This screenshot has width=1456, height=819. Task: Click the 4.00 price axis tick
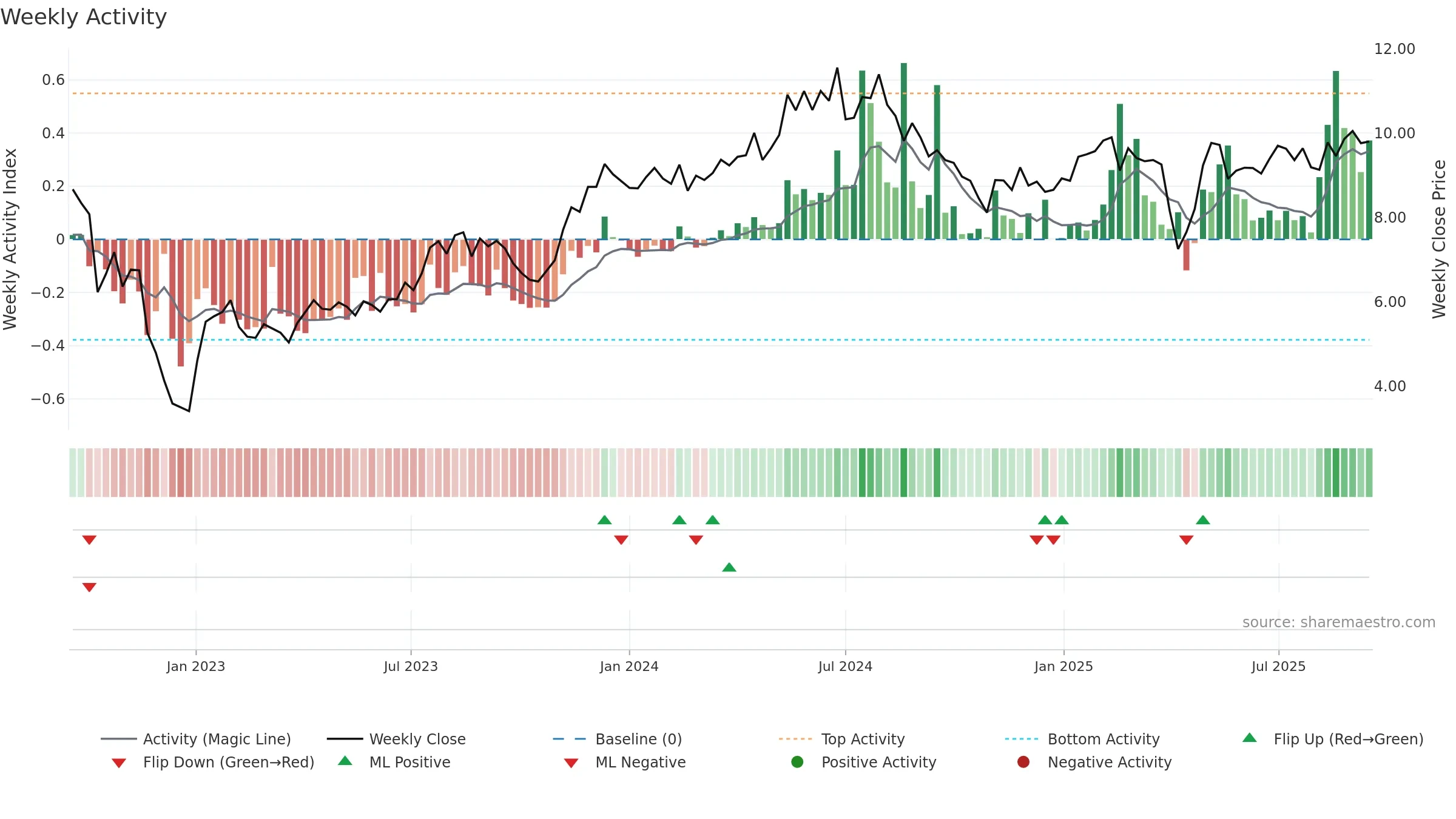pos(1390,386)
